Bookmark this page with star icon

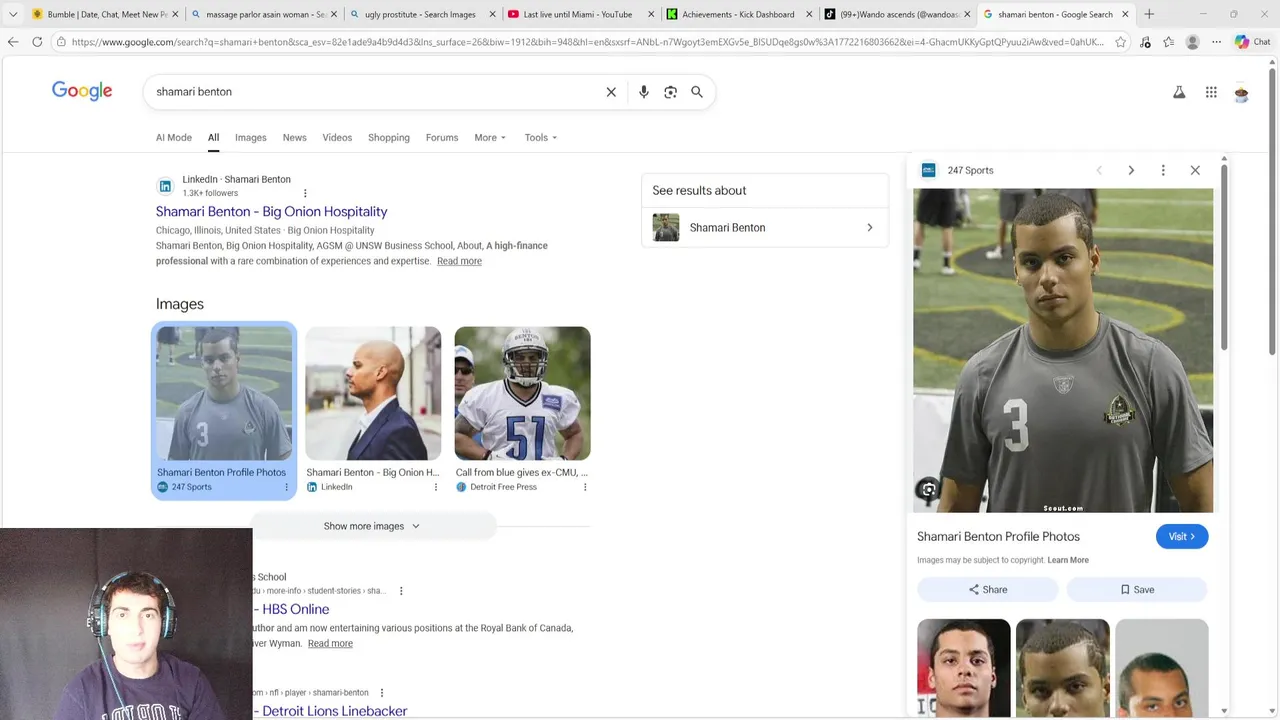pos(1120,42)
